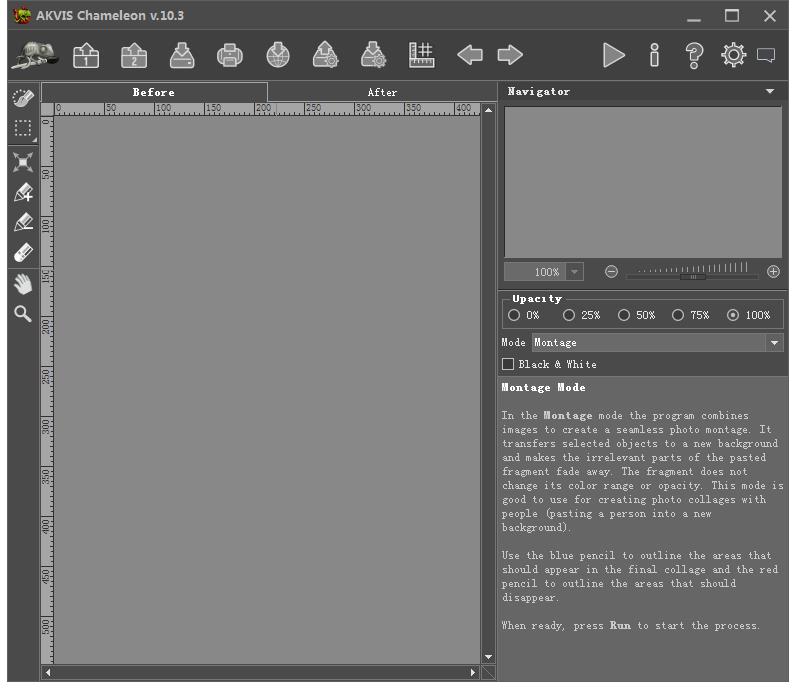
Task: Select the Eraser tool
Action: pos(23,252)
